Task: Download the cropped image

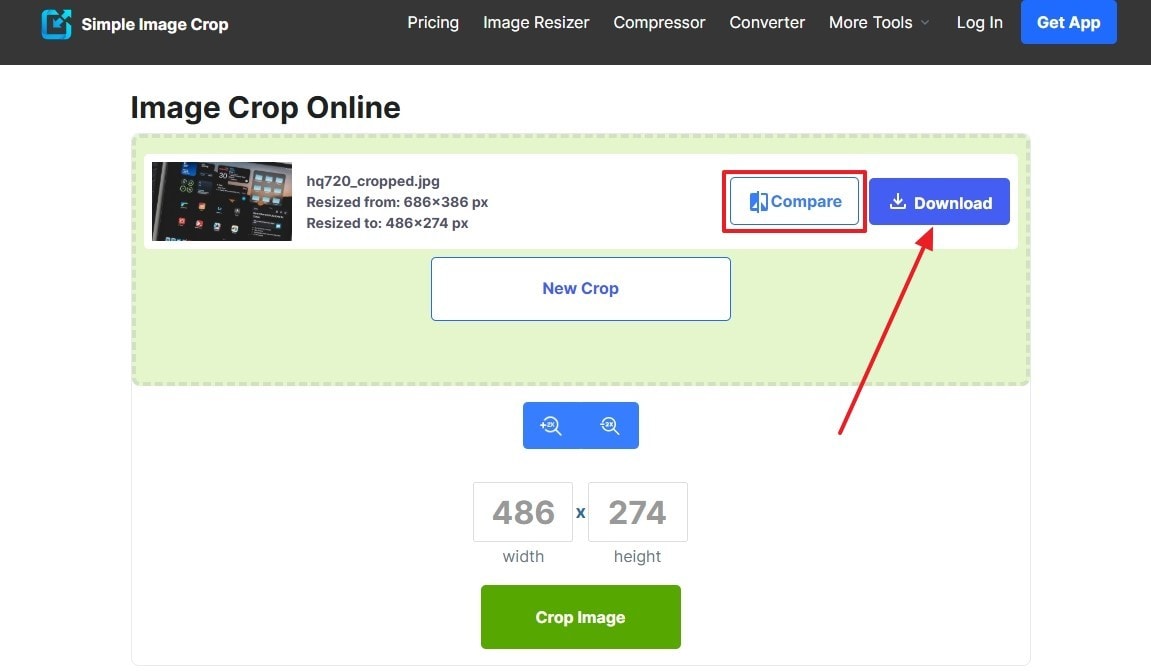Action: pos(940,202)
